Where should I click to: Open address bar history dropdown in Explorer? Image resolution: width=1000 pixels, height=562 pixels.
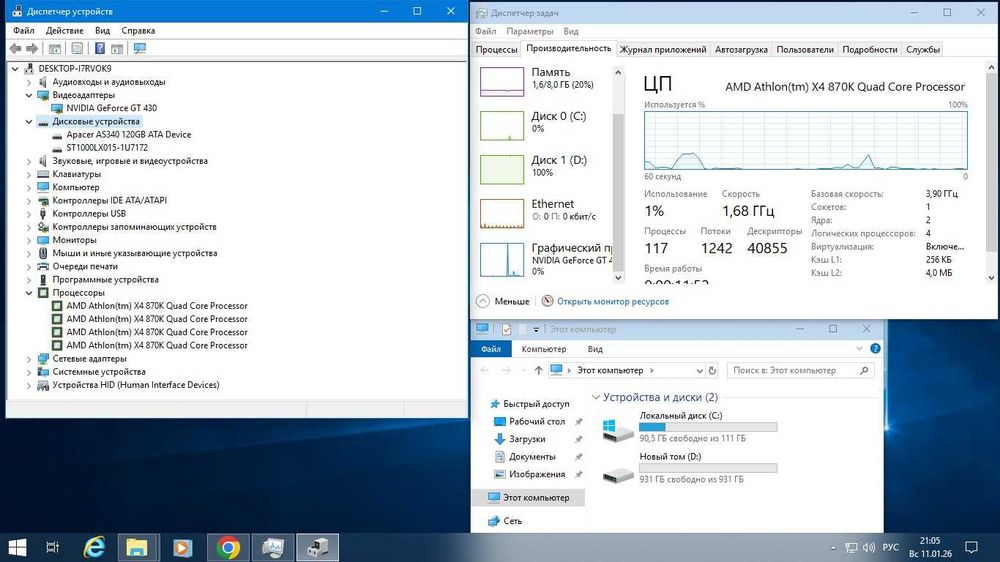[699, 371]
